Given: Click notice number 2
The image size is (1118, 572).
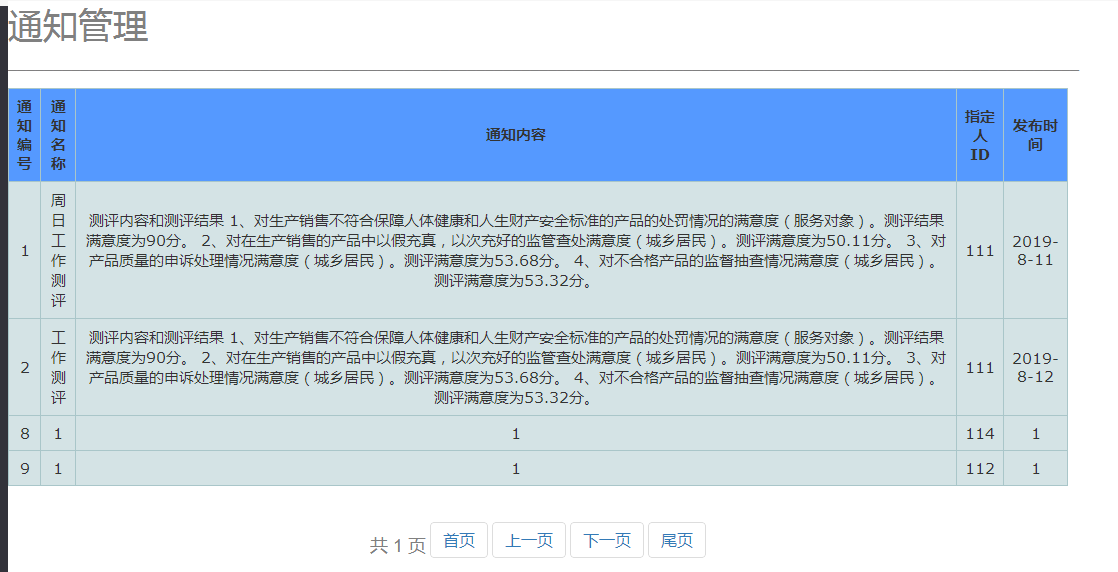Looking at the screenshot, I should [x=24, y=367].
